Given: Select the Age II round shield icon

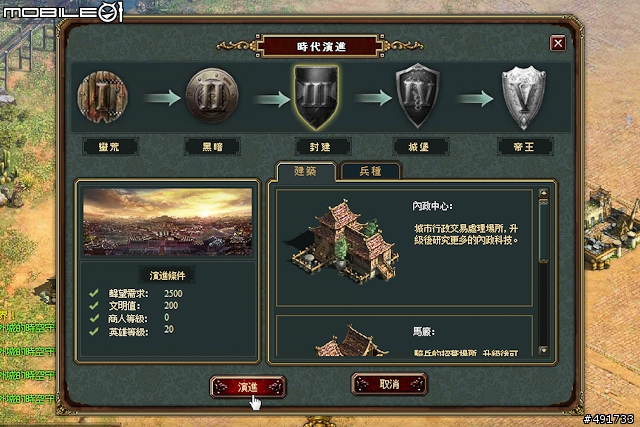Looking at the screenshot, I should (x=212, y=96).
